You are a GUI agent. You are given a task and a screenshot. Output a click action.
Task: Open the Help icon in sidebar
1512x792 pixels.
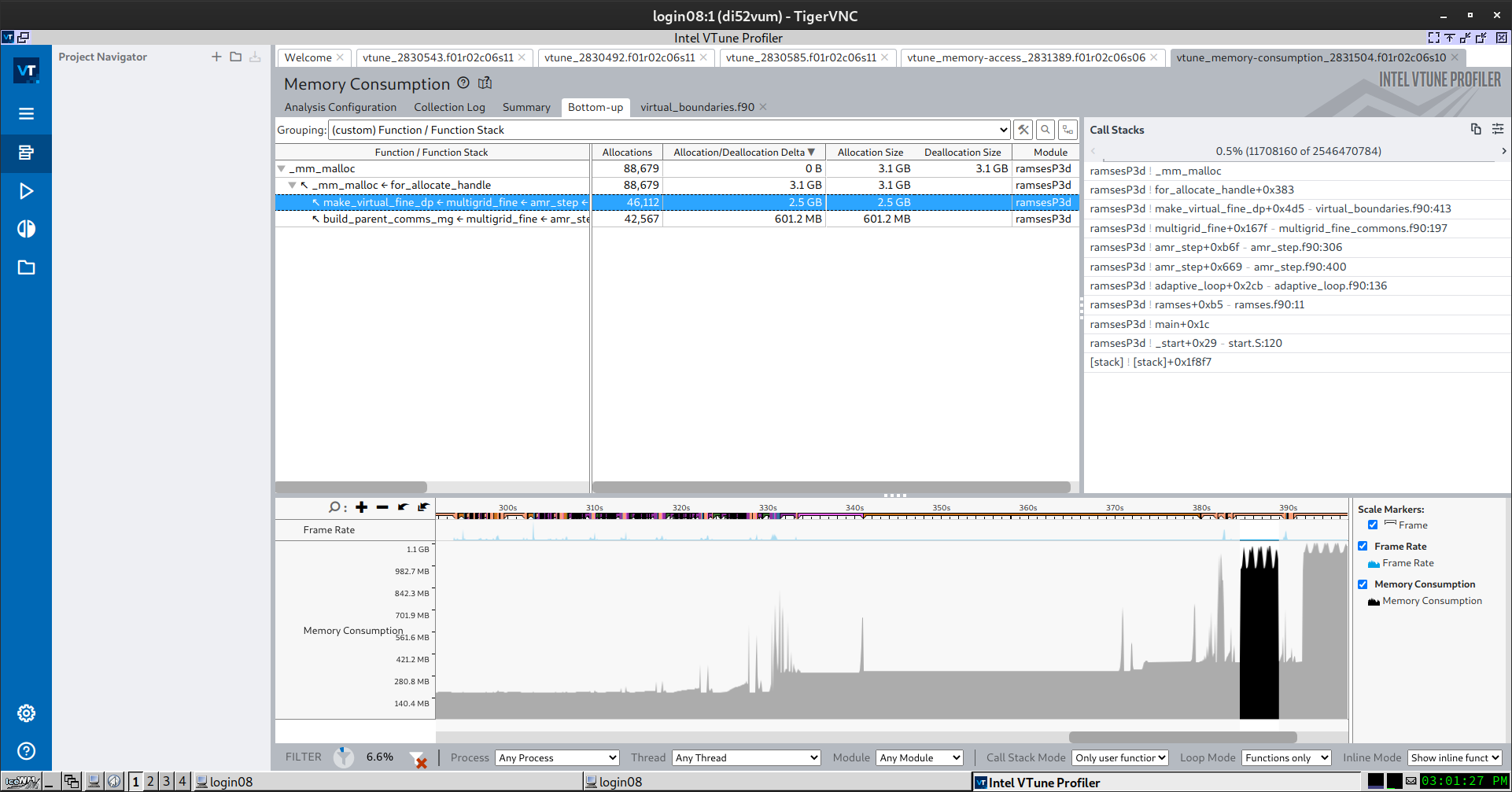point(26,751)
